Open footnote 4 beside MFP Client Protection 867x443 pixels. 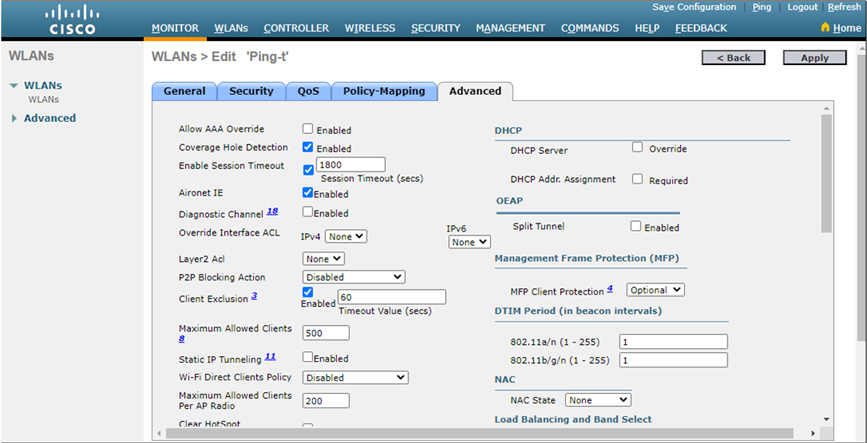point(609,289)
